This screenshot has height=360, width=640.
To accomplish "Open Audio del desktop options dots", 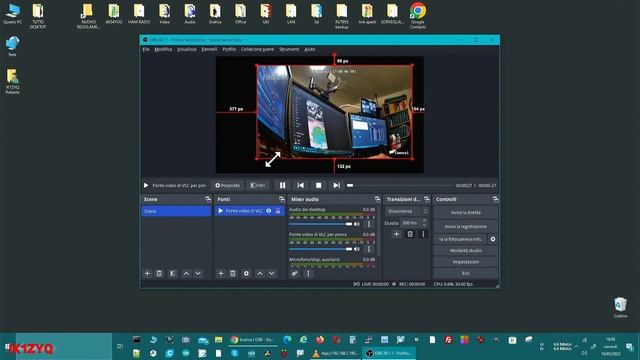I will [x=369, y=224].
